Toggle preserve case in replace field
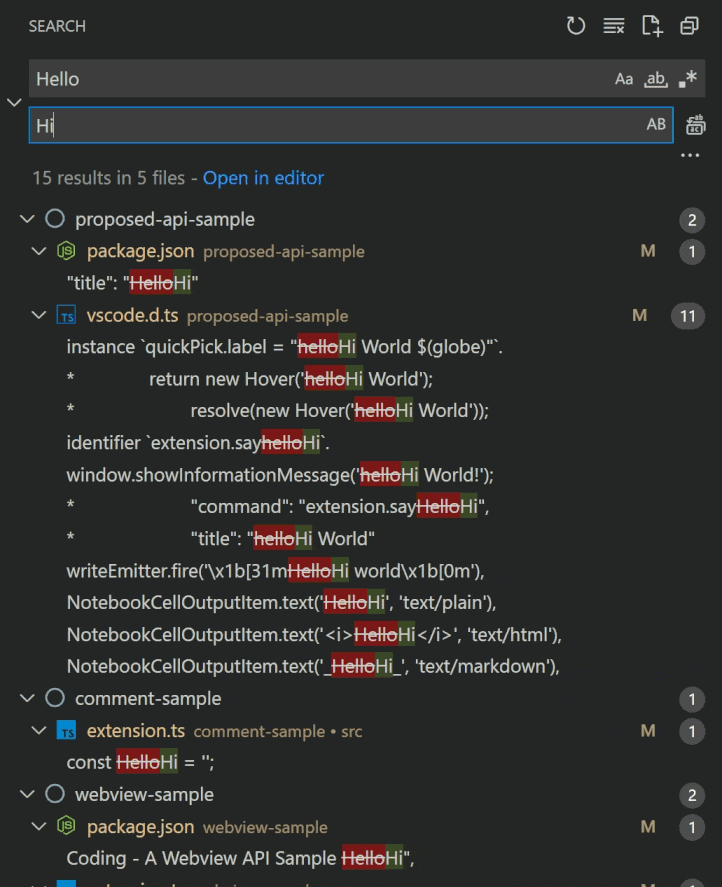 [x=657, y=124]
